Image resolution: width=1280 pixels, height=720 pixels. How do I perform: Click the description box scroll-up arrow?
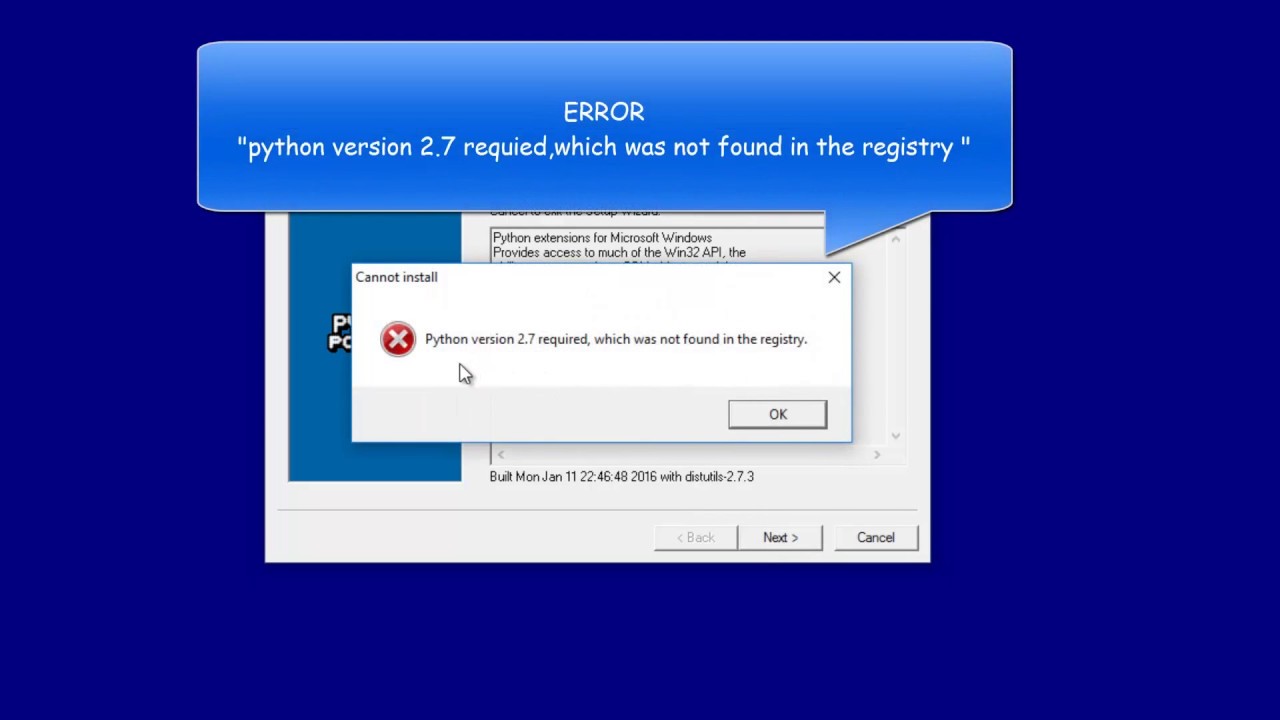coord(896,238)
